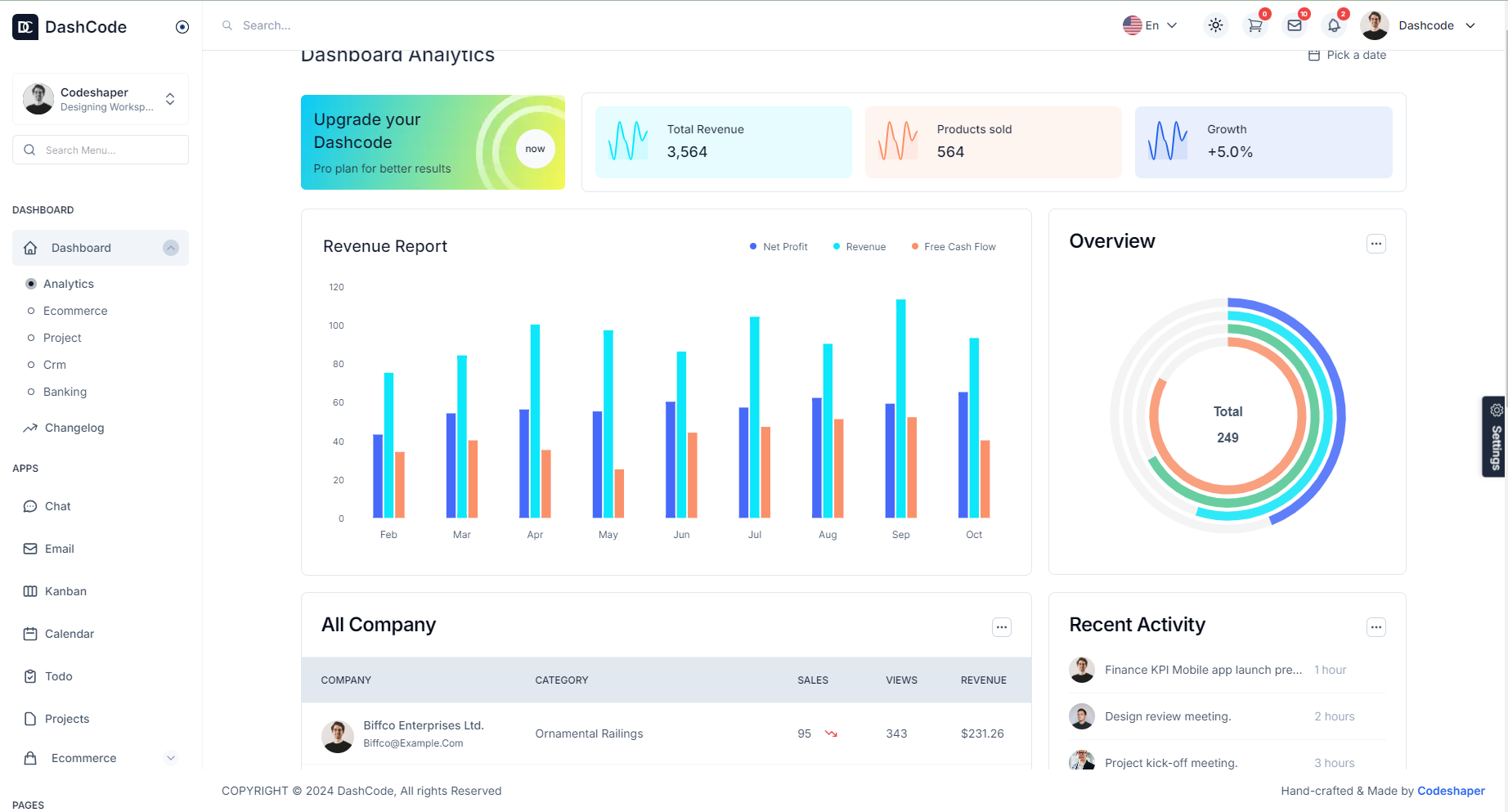Collapse the Dashboard menu chevron
Image resolution: width=1508 pixels, height=812 pixels.
pyautogui.click(x=171, y=248)
